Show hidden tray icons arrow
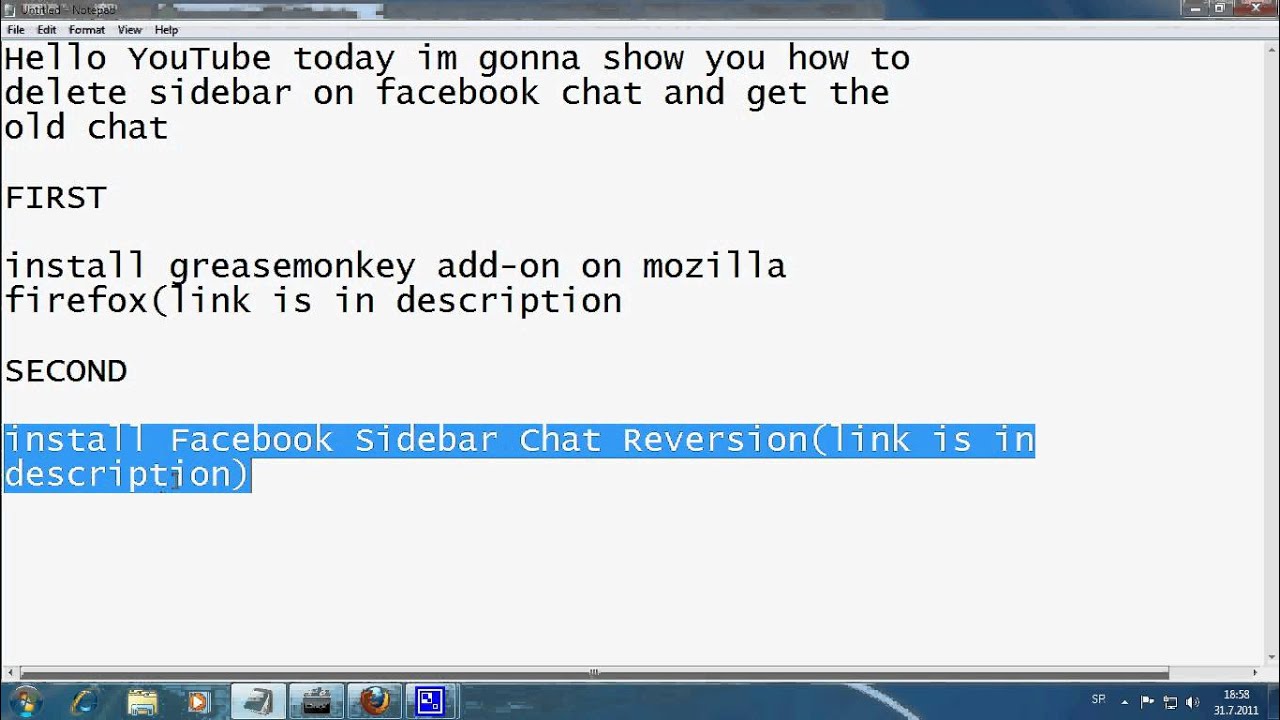Image resolution: width=1280 pixels, height=720 pixels. pos(1125,702)
